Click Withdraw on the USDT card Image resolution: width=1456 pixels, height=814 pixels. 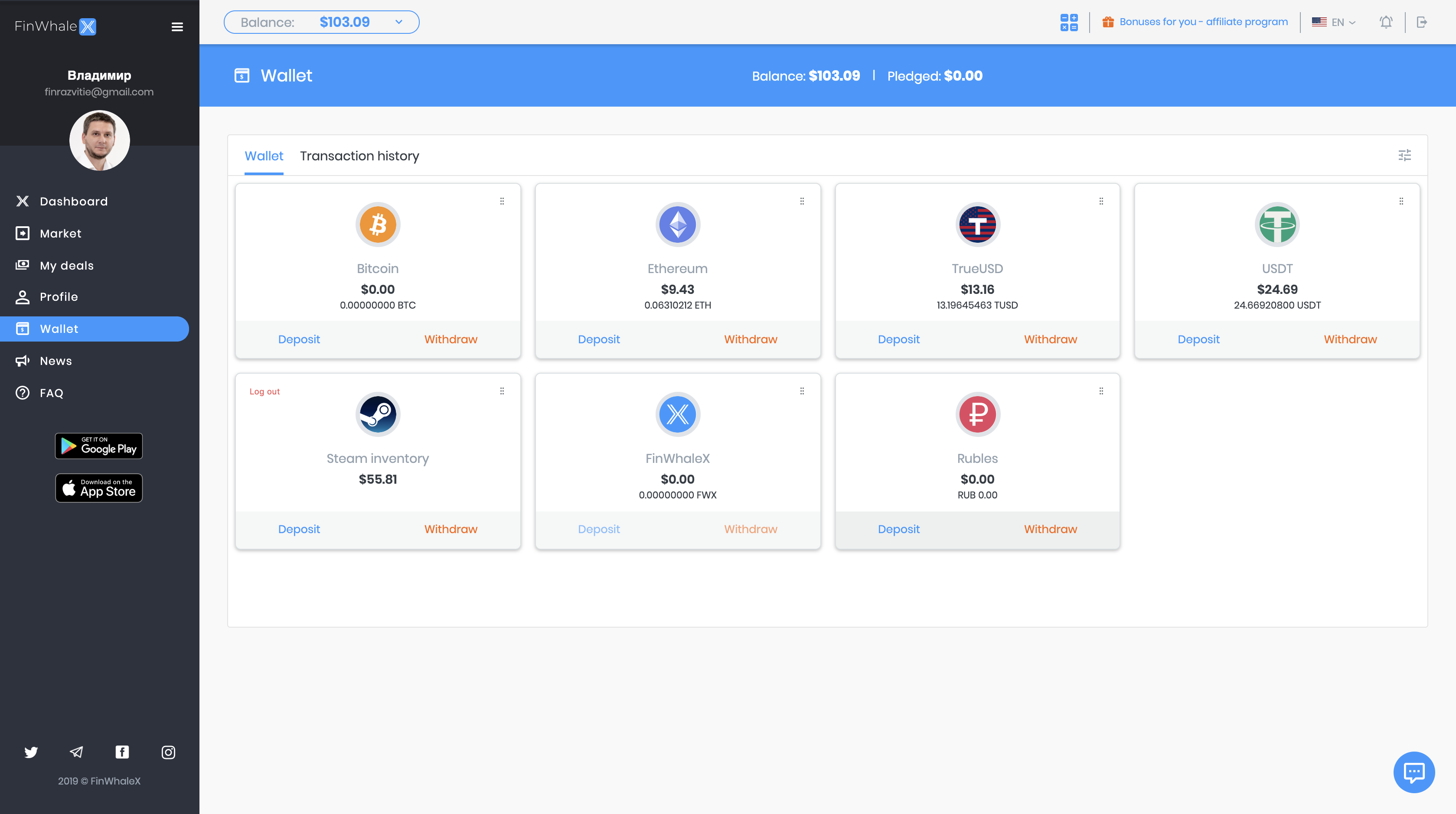(1350, 339)
